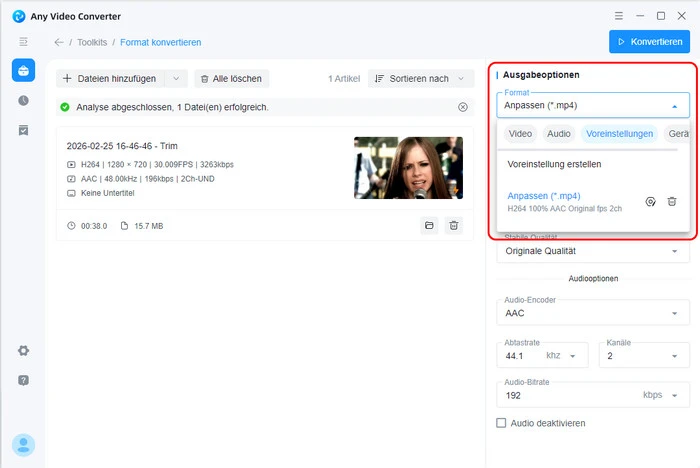Viewport: 700px width, 468px height.
Task: Delete the video with trash icon
Action: coord(454,226)
